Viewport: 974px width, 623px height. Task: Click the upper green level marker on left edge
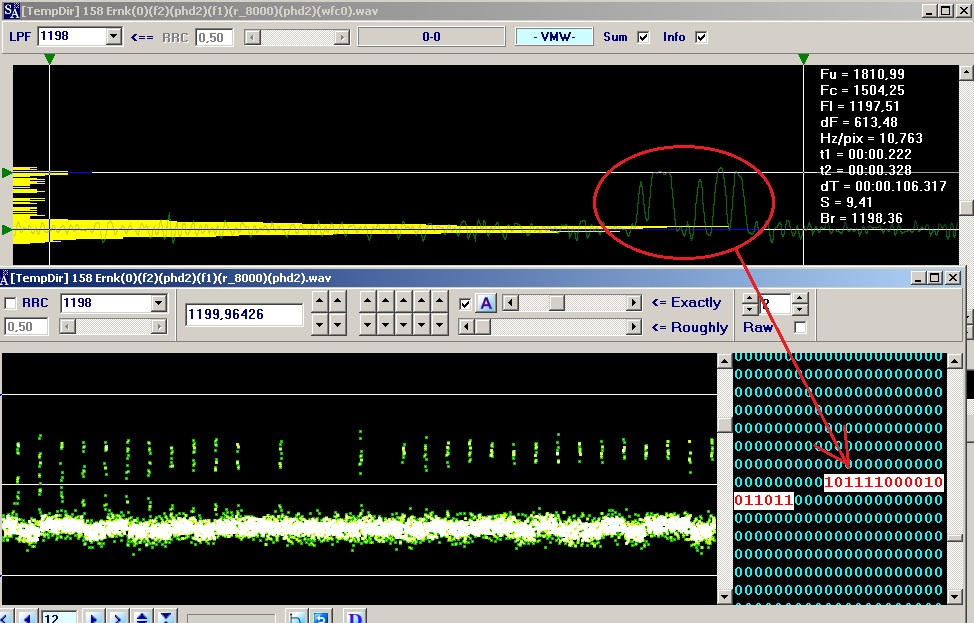(x=7, y=173)
